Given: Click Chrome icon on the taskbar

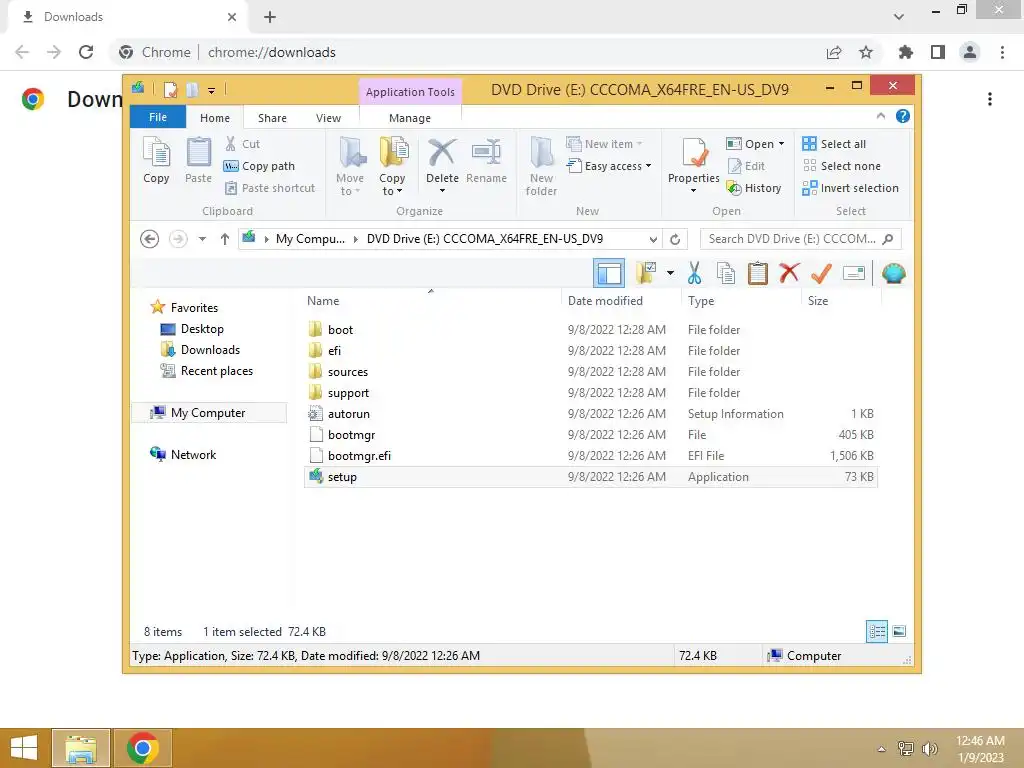Looking at the screenshot, I should (x=143, y=748).
